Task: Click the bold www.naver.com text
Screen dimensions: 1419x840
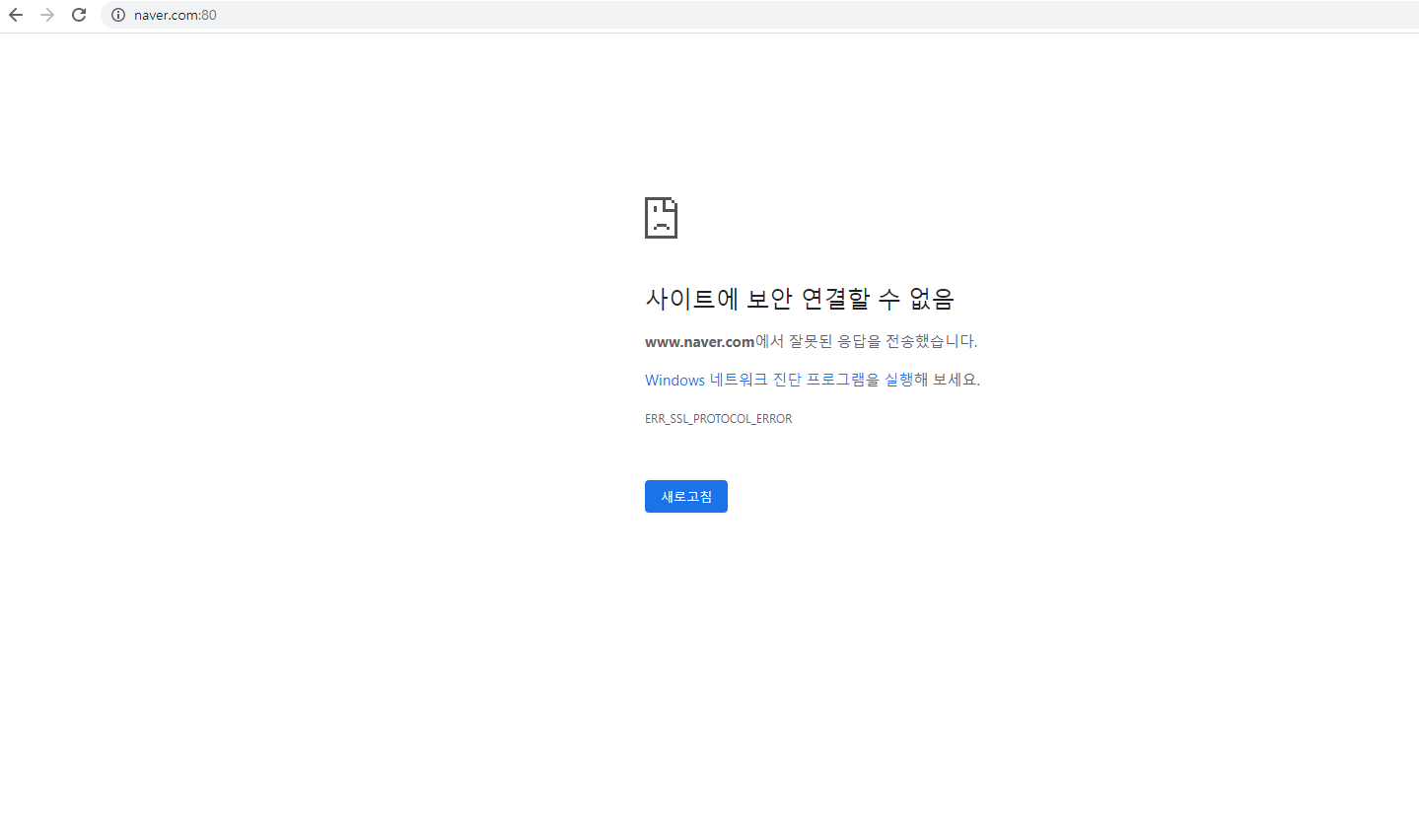Action: [700, 342]
